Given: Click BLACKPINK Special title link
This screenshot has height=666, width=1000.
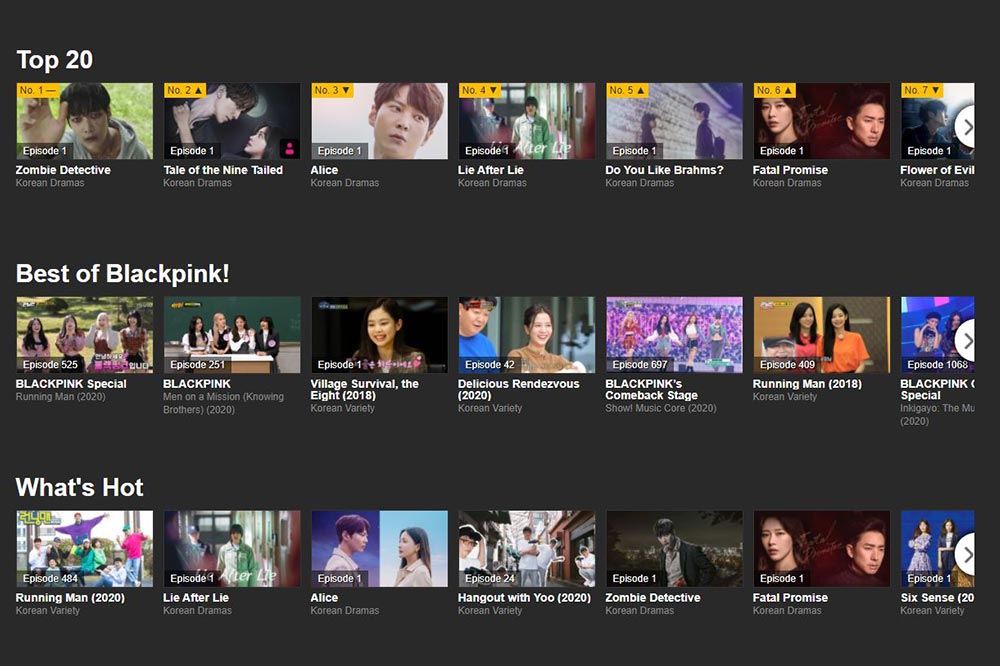Looking at the screenshot, I should [x=71, y=384].
